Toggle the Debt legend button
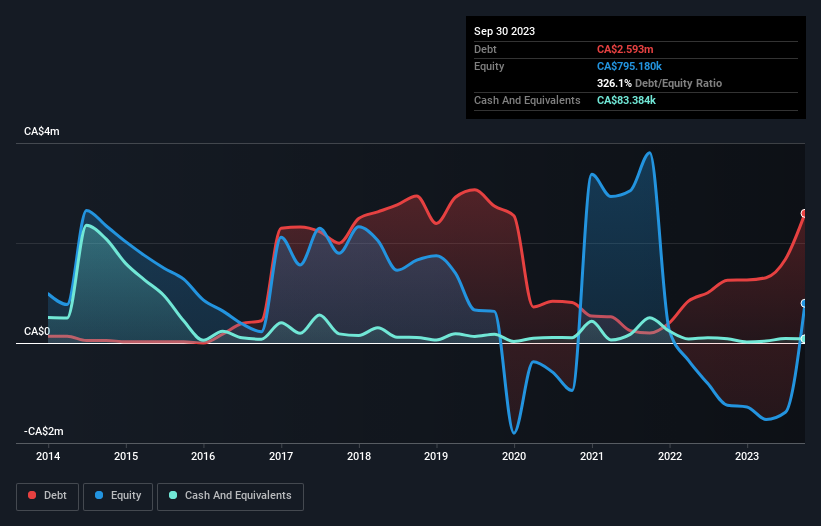The height and width of the screenshot is (526, 821). click(48, 496)
